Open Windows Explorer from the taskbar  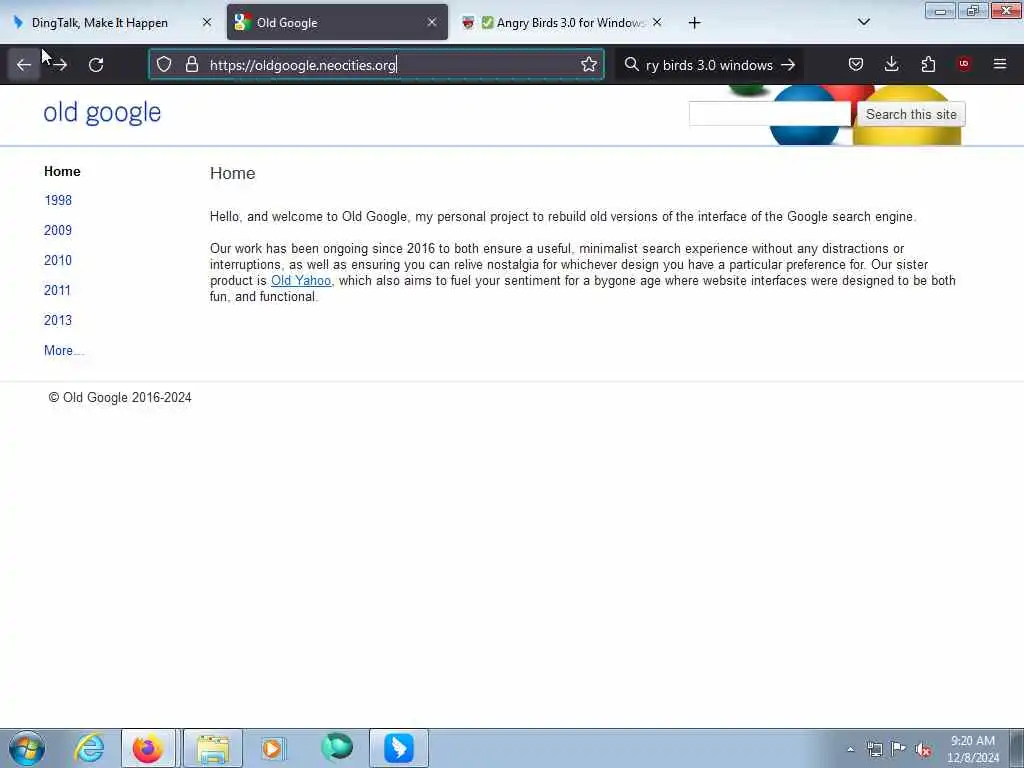(213, 748)
